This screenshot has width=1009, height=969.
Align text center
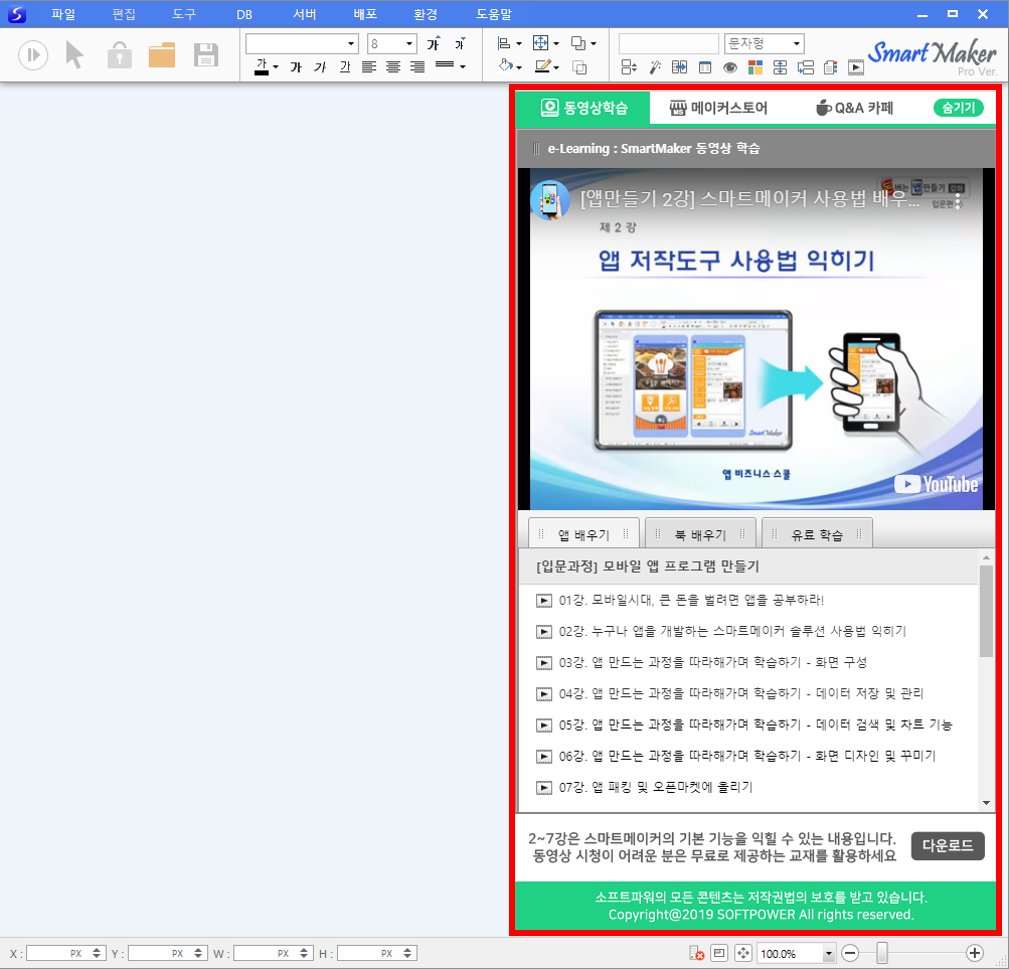(x=393, y=66)
